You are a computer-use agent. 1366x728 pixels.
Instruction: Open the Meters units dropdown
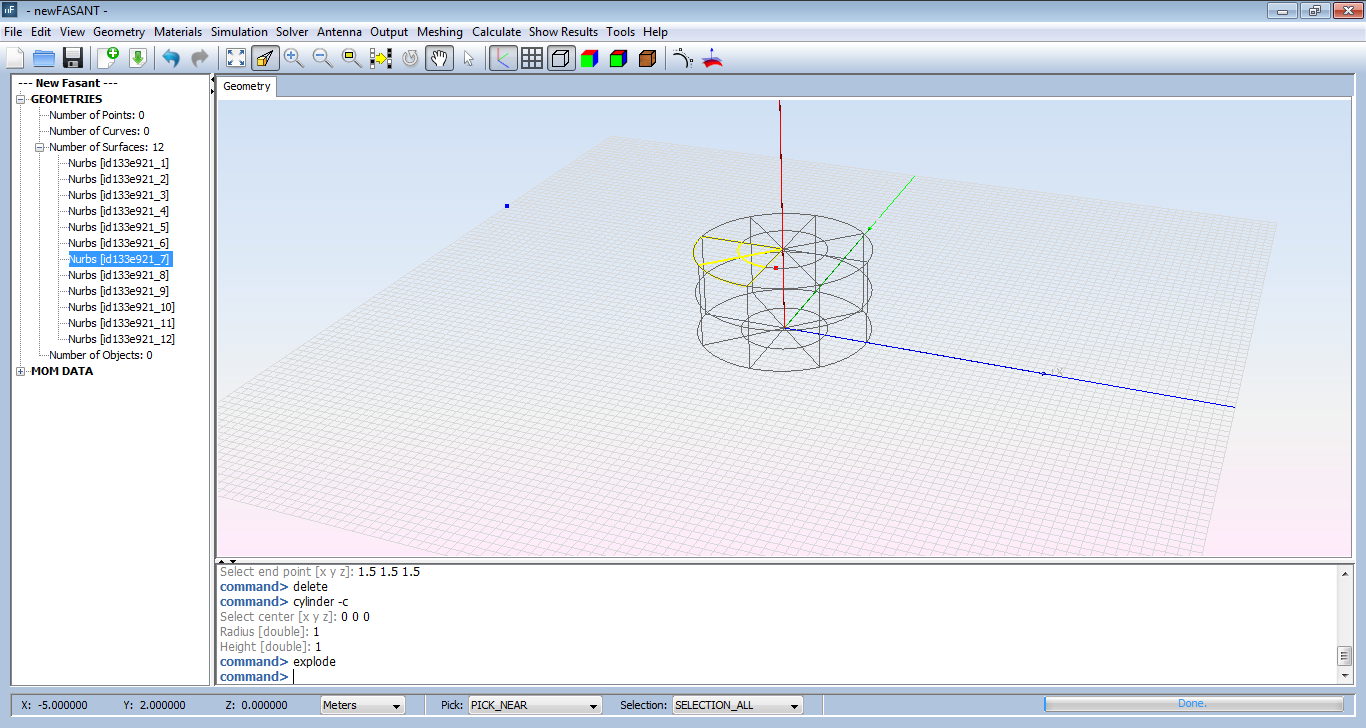(362, 705)
